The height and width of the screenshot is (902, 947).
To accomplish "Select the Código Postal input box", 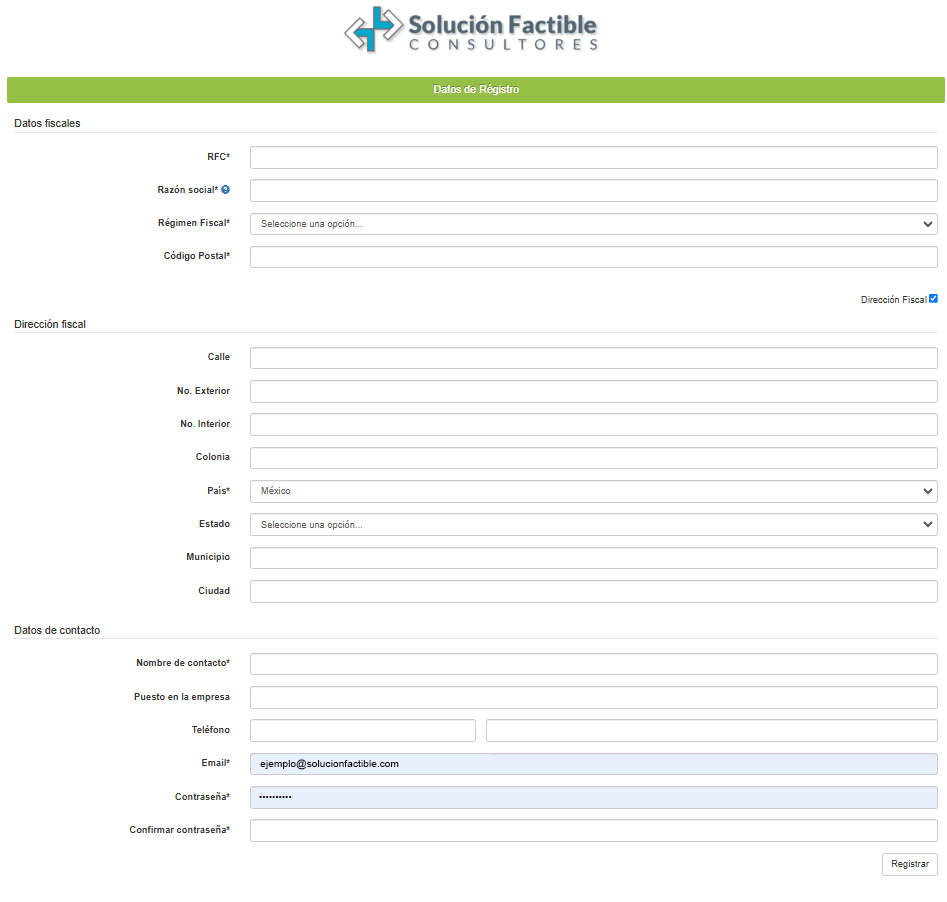I will (x=593, y=257).
